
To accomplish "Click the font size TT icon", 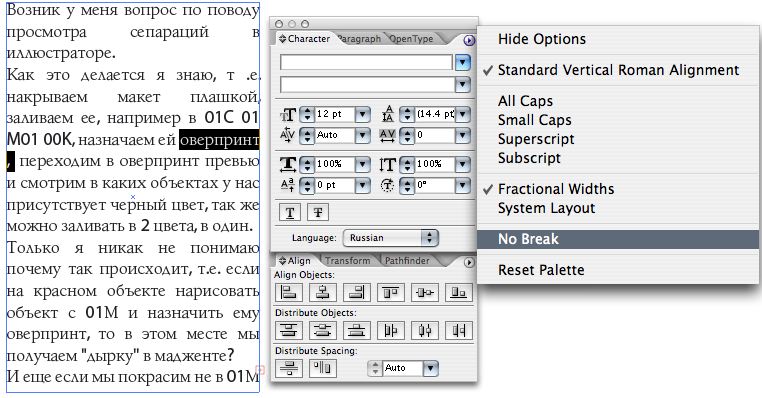I will pos(288,115).
